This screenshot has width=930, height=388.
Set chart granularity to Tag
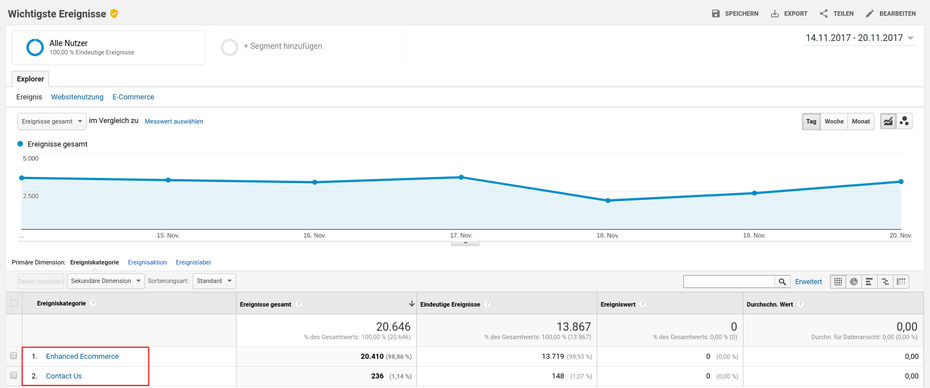[810, 121]
